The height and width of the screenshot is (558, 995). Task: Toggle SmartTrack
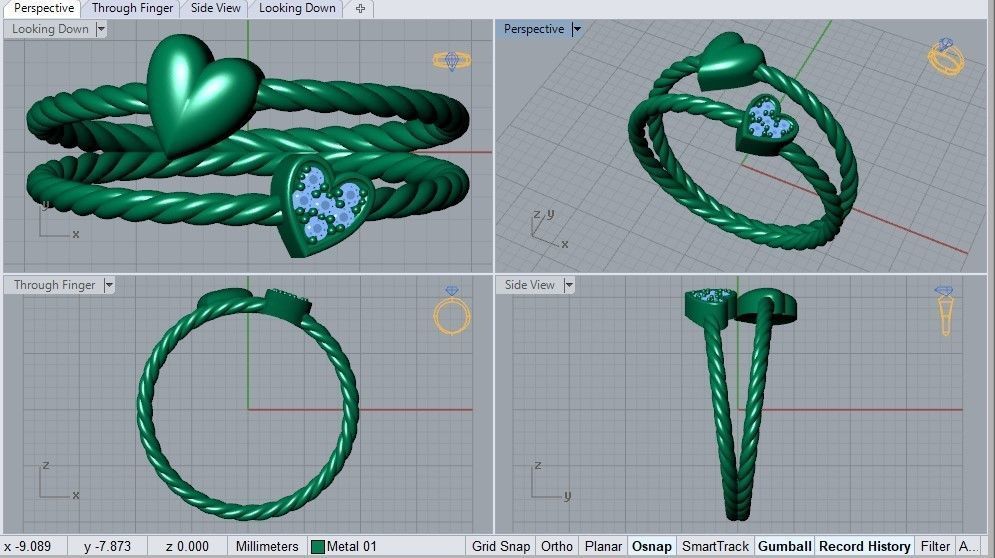(715, 547)
